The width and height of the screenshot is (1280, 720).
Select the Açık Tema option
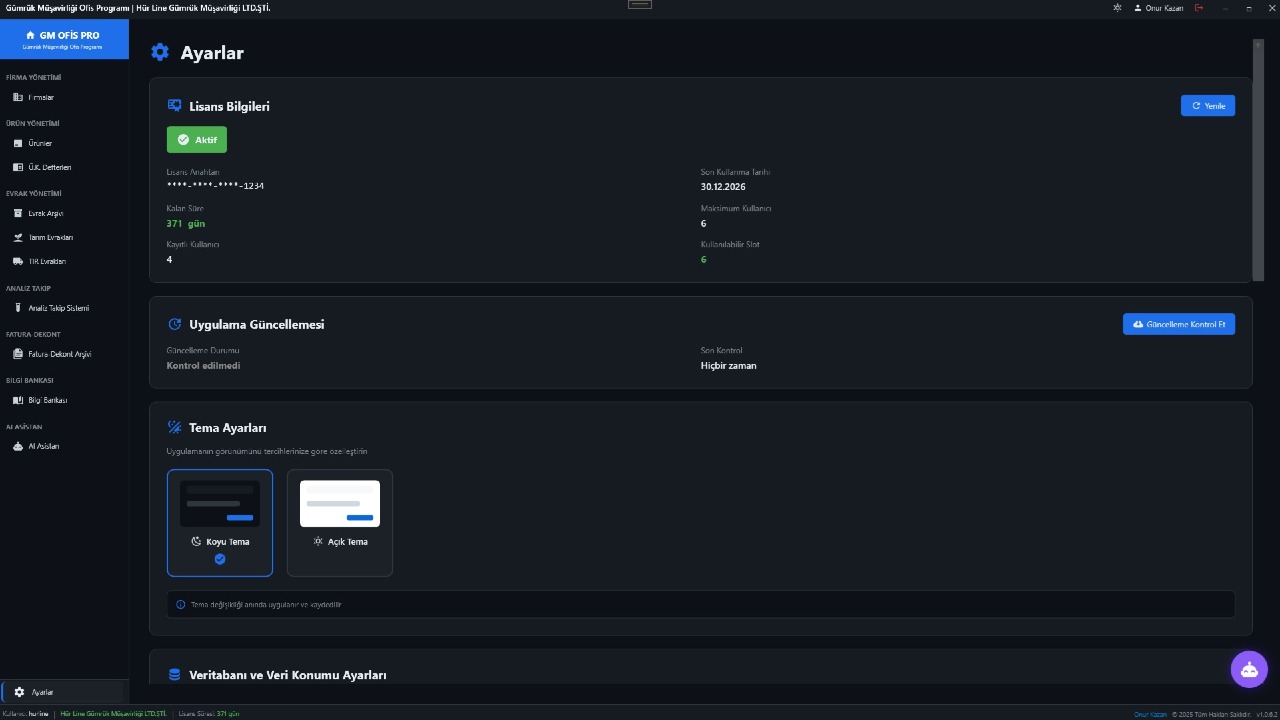pyautogui.click(x=340, y=522)
